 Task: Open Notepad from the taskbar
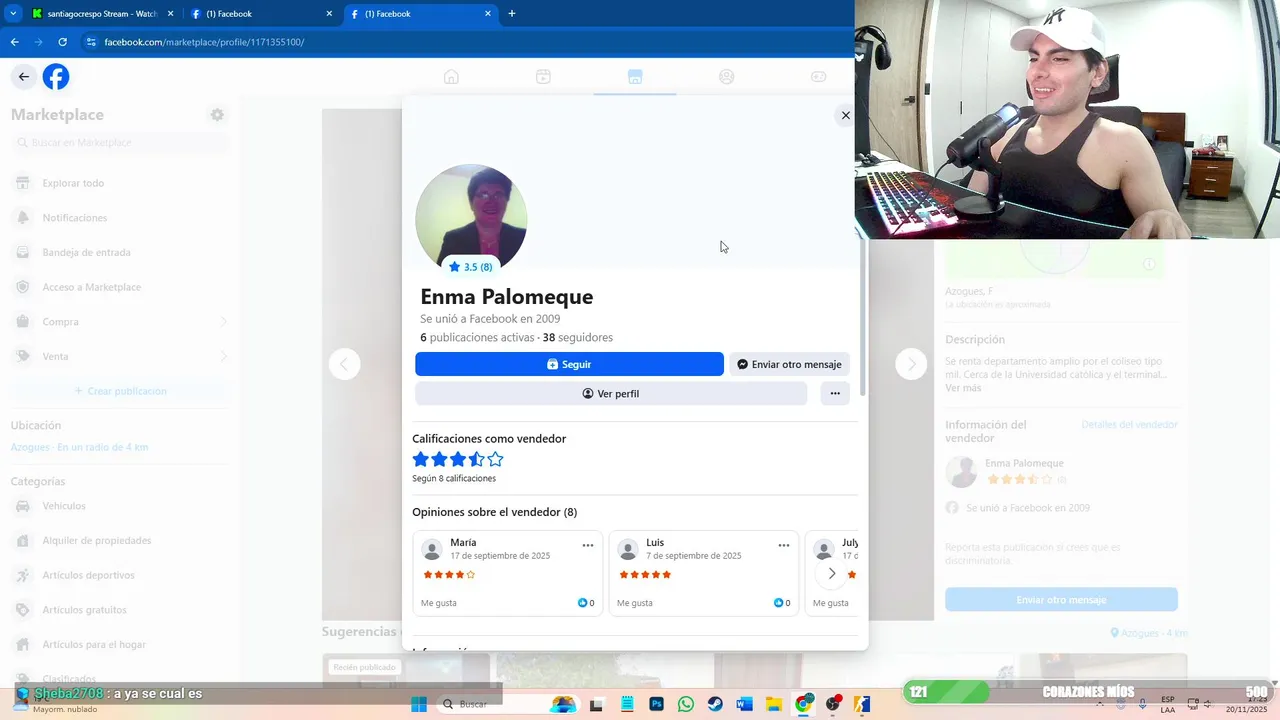(627, 704)
